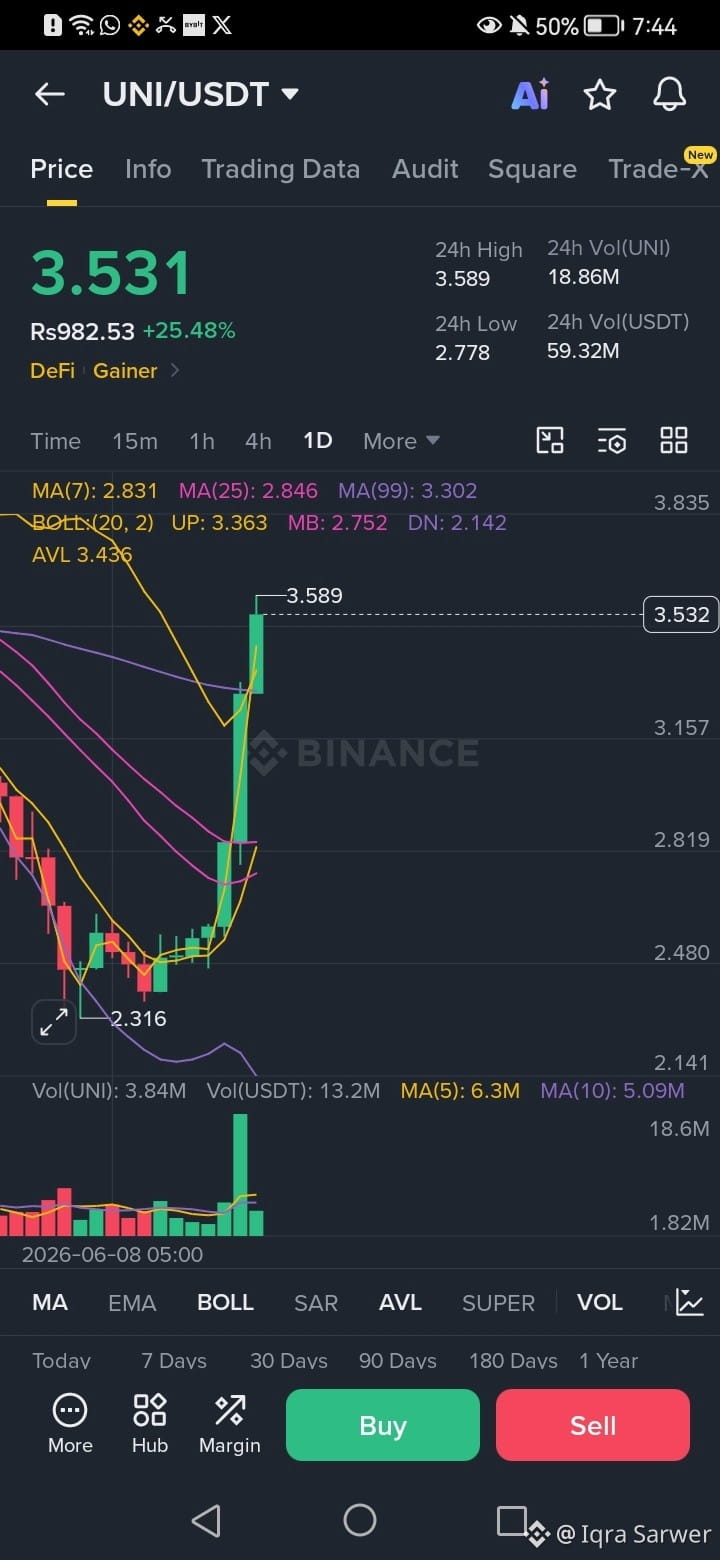Tap the green Buy button
Viewport: 720px width, 1560px height.
[383, 1425]
